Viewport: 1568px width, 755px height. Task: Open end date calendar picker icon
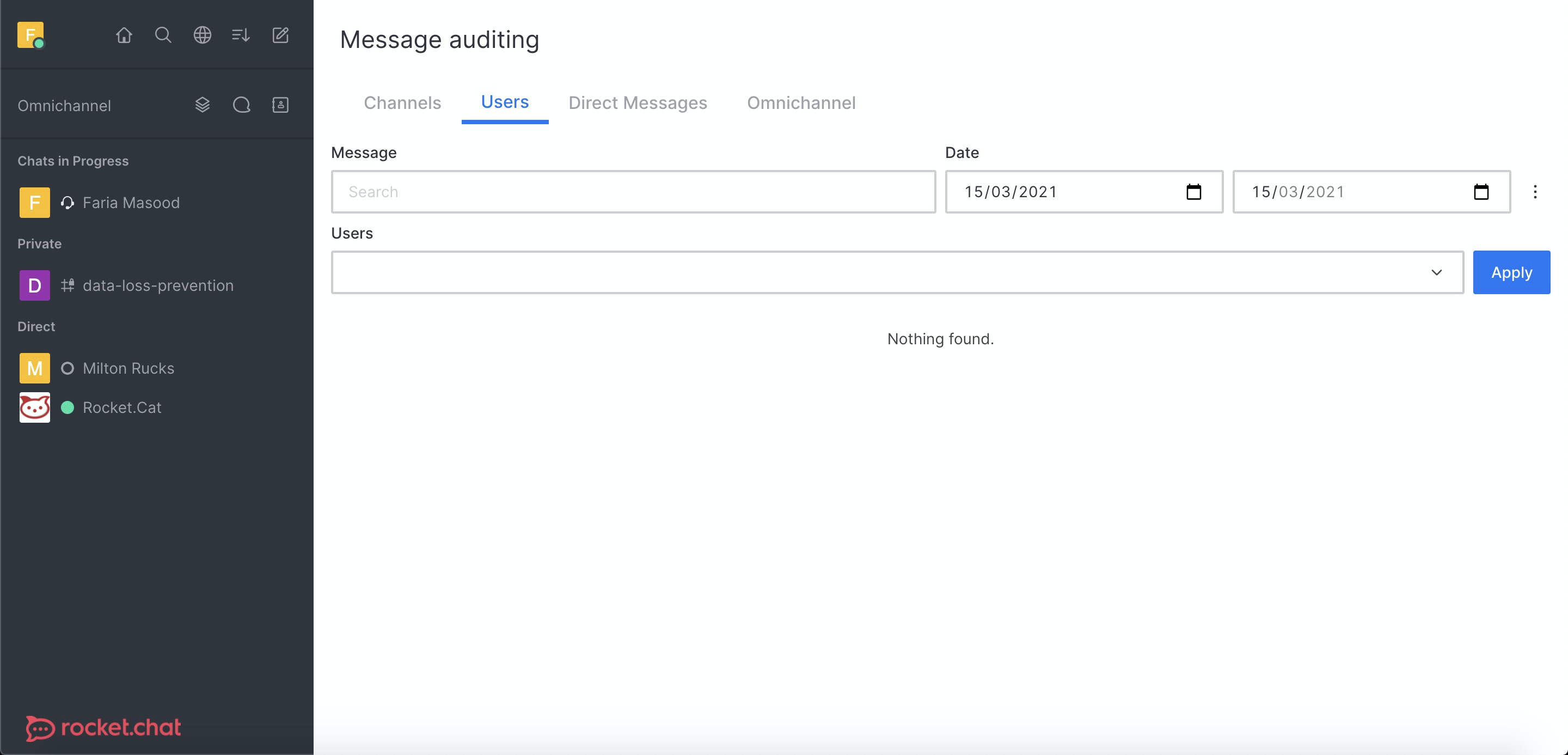point(1481,192)
